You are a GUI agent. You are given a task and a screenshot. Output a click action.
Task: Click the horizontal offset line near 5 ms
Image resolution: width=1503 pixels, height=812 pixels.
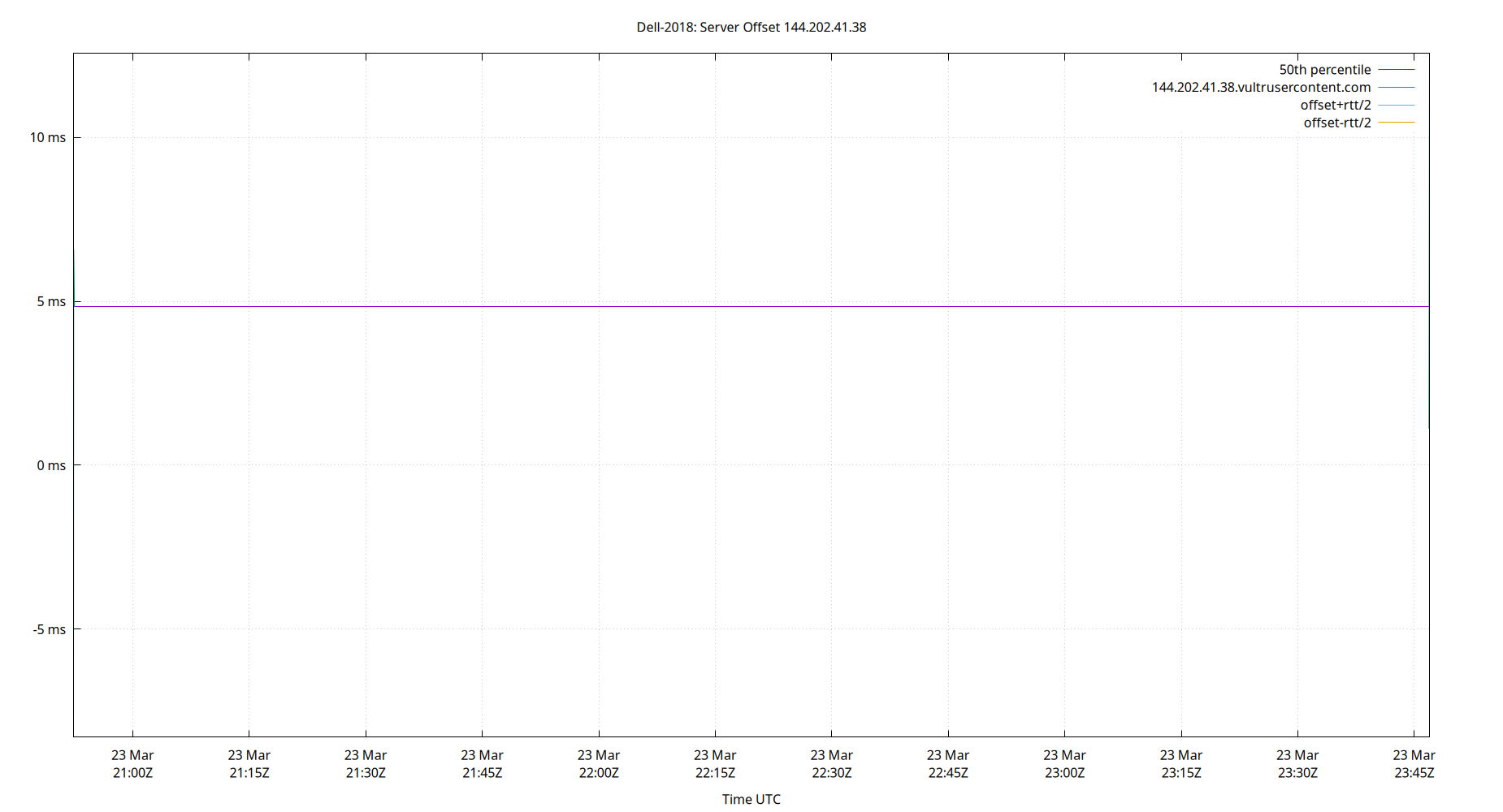click(731, 306)
